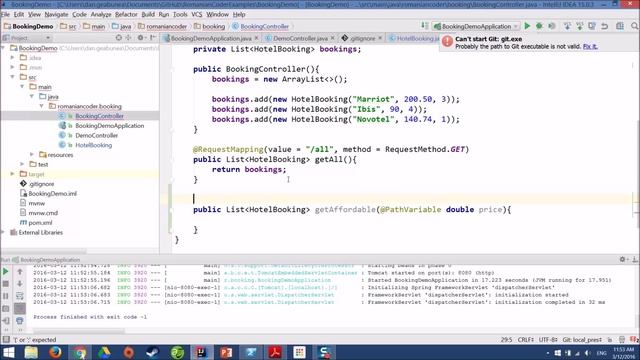The image size is (640, 360).
Task: Hide the Run tool window
Action: (635, 259)
